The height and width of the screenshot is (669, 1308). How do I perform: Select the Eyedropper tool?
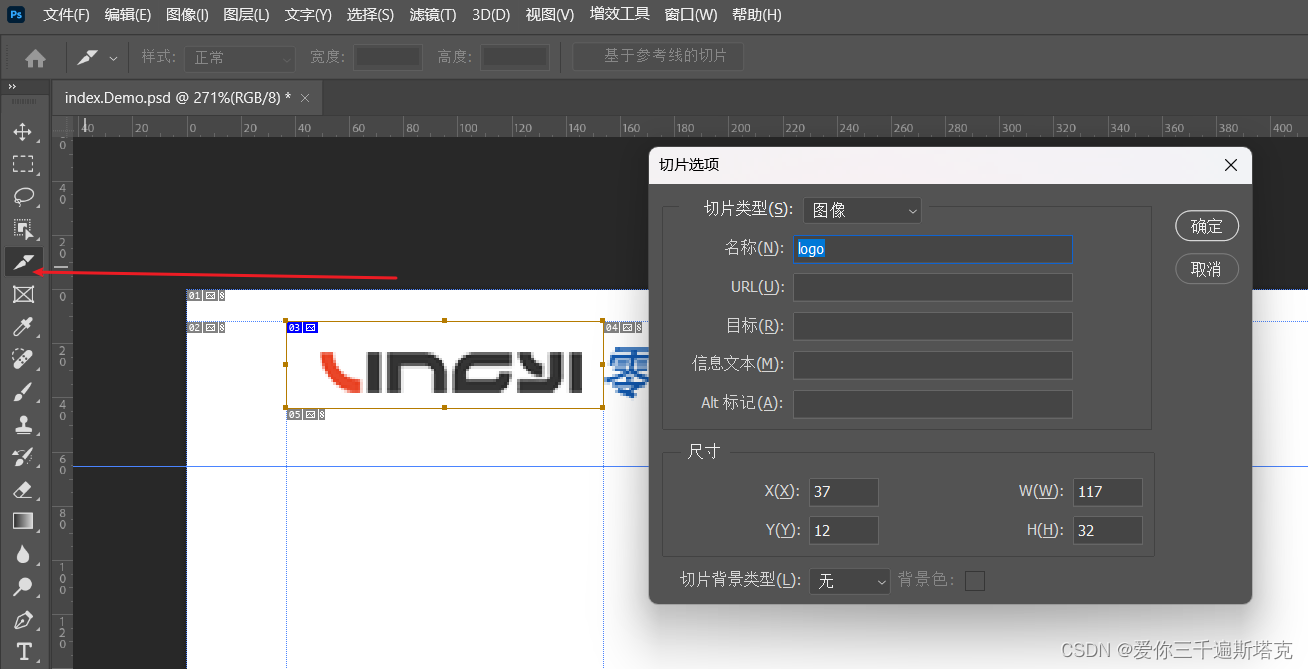tap(23, 327)
